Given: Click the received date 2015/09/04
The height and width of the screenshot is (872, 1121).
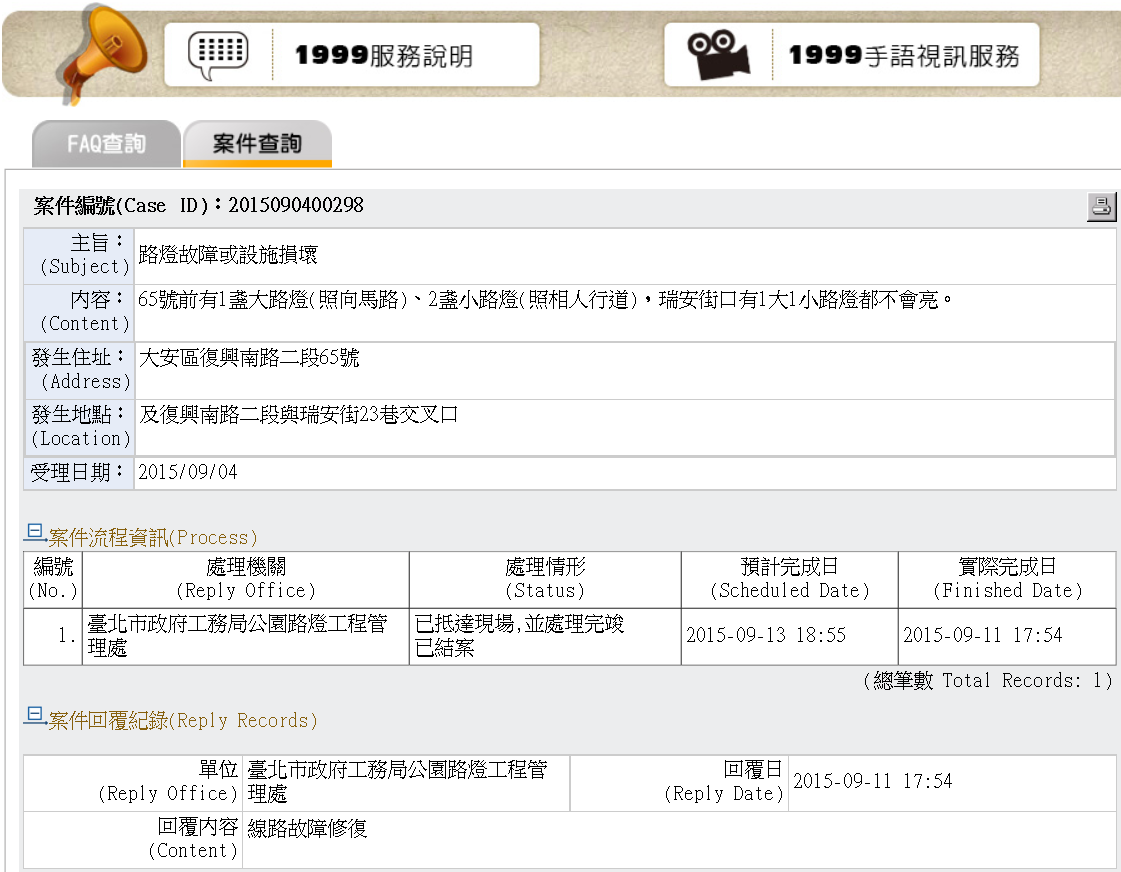Looking at the screenshot, I should (187, 472).
